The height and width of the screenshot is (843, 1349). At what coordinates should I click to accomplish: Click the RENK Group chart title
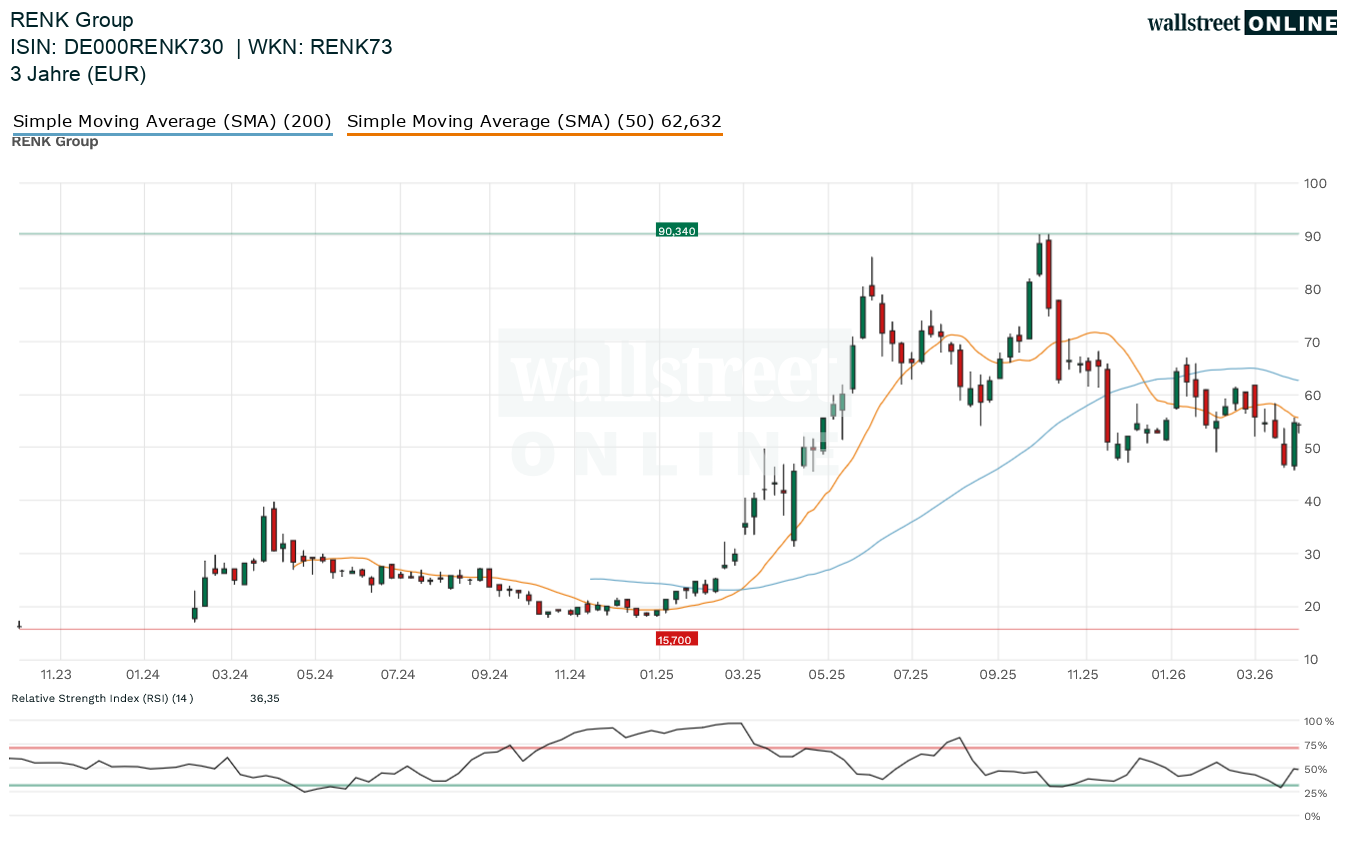coord(71,20)
